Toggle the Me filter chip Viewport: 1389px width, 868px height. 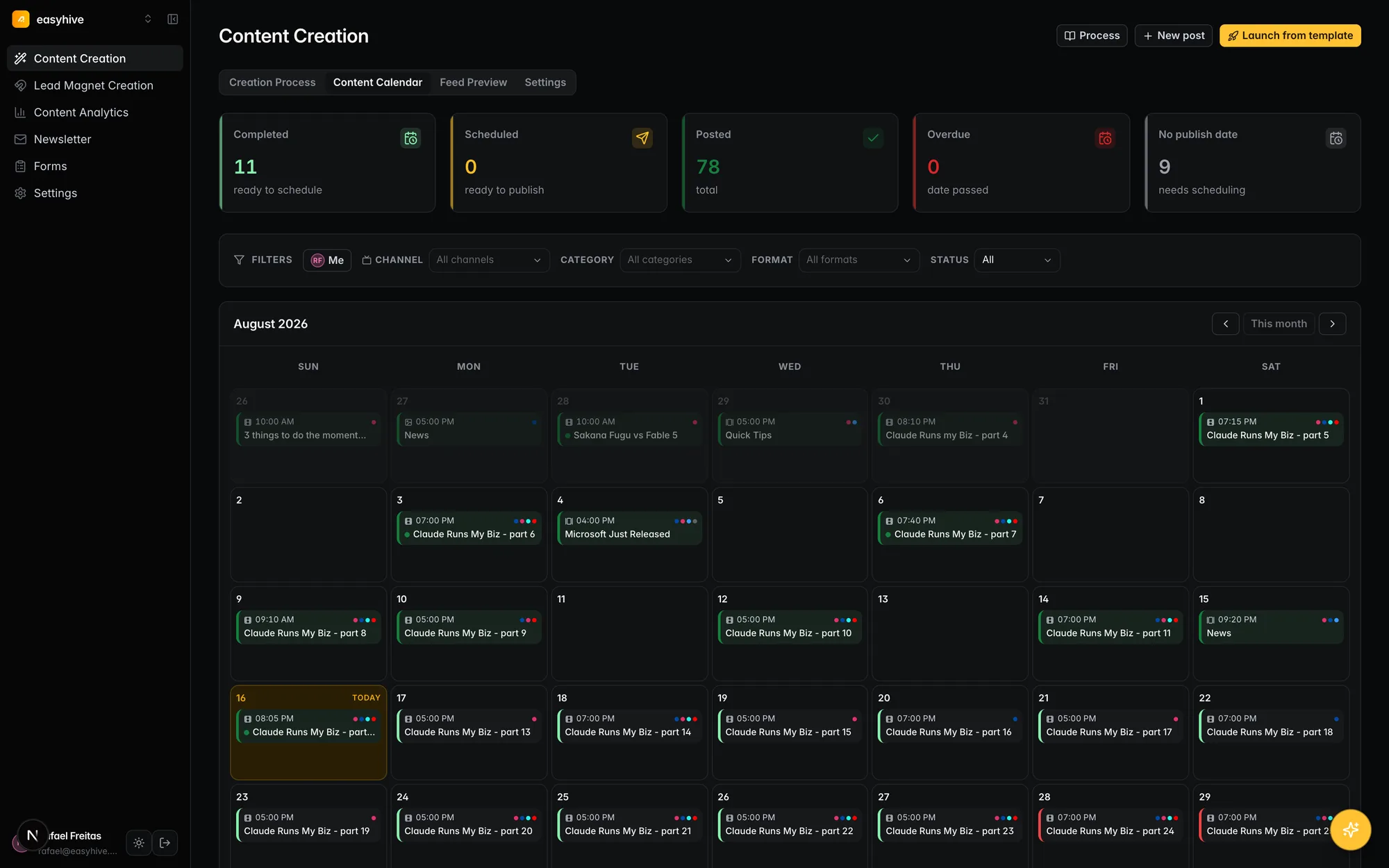(x=327, y=260)
